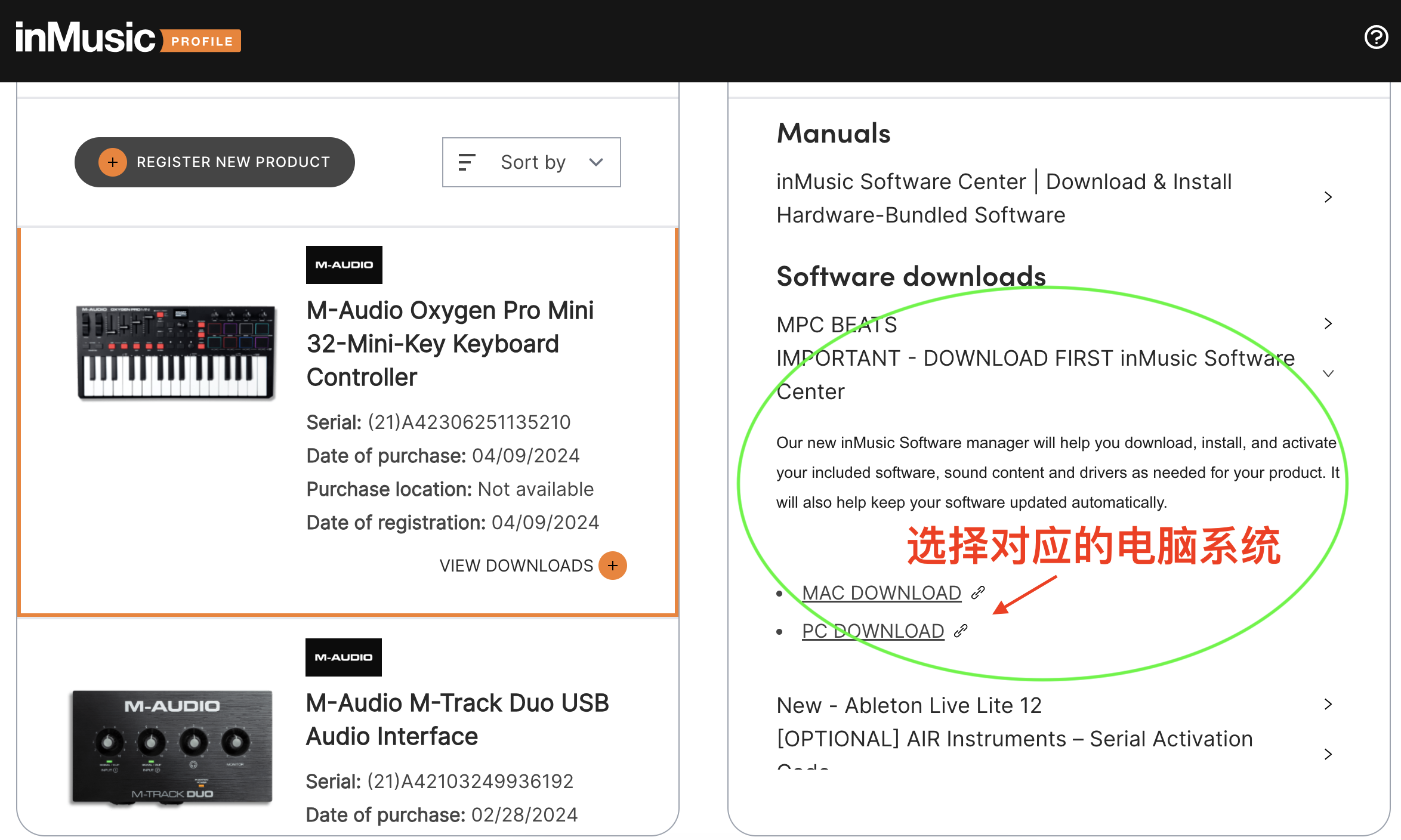Click the IMPORTANT - DOWNLOAD FIRST inMusic Software Center heading
This screenshot has height=840, width=1401.
click(x=1035, y=375)
